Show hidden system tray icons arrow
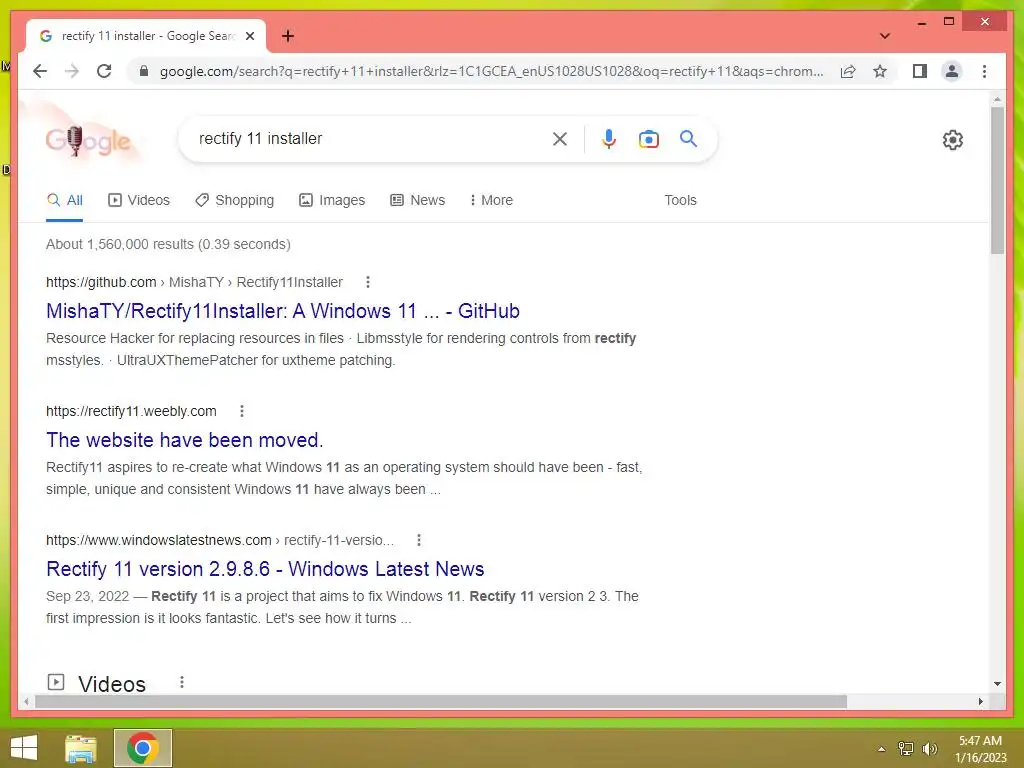The image size is (1024, 768). [x=882, y=749]
